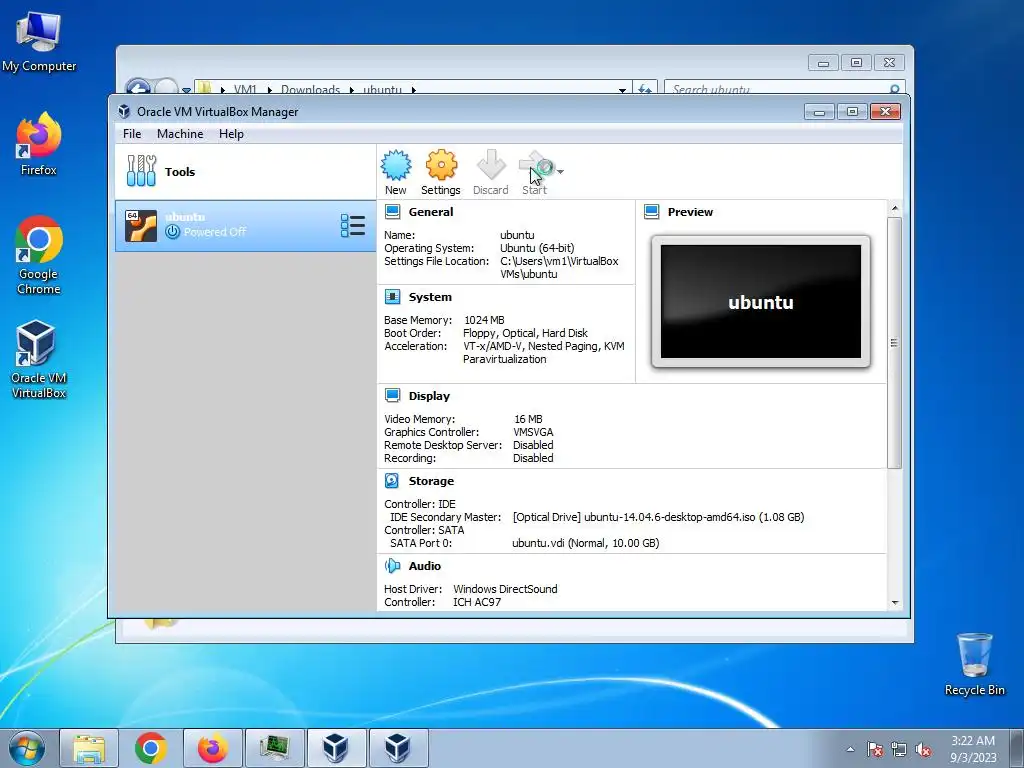This screenshot has width=1024, height=768.
Task: Click the Display section header
Action: pos(429,396)
